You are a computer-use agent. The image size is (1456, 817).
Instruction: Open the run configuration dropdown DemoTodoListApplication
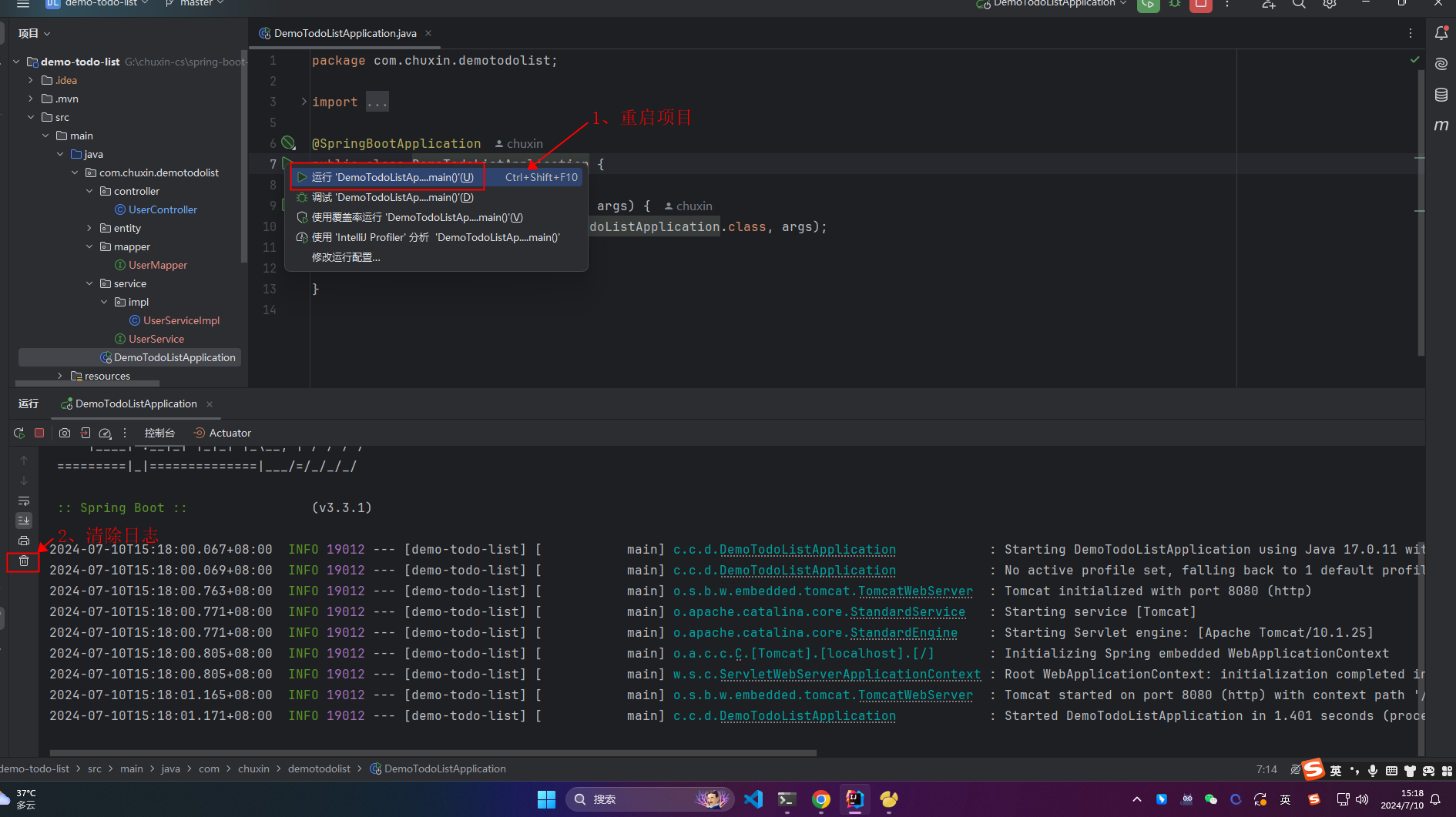1052,4
